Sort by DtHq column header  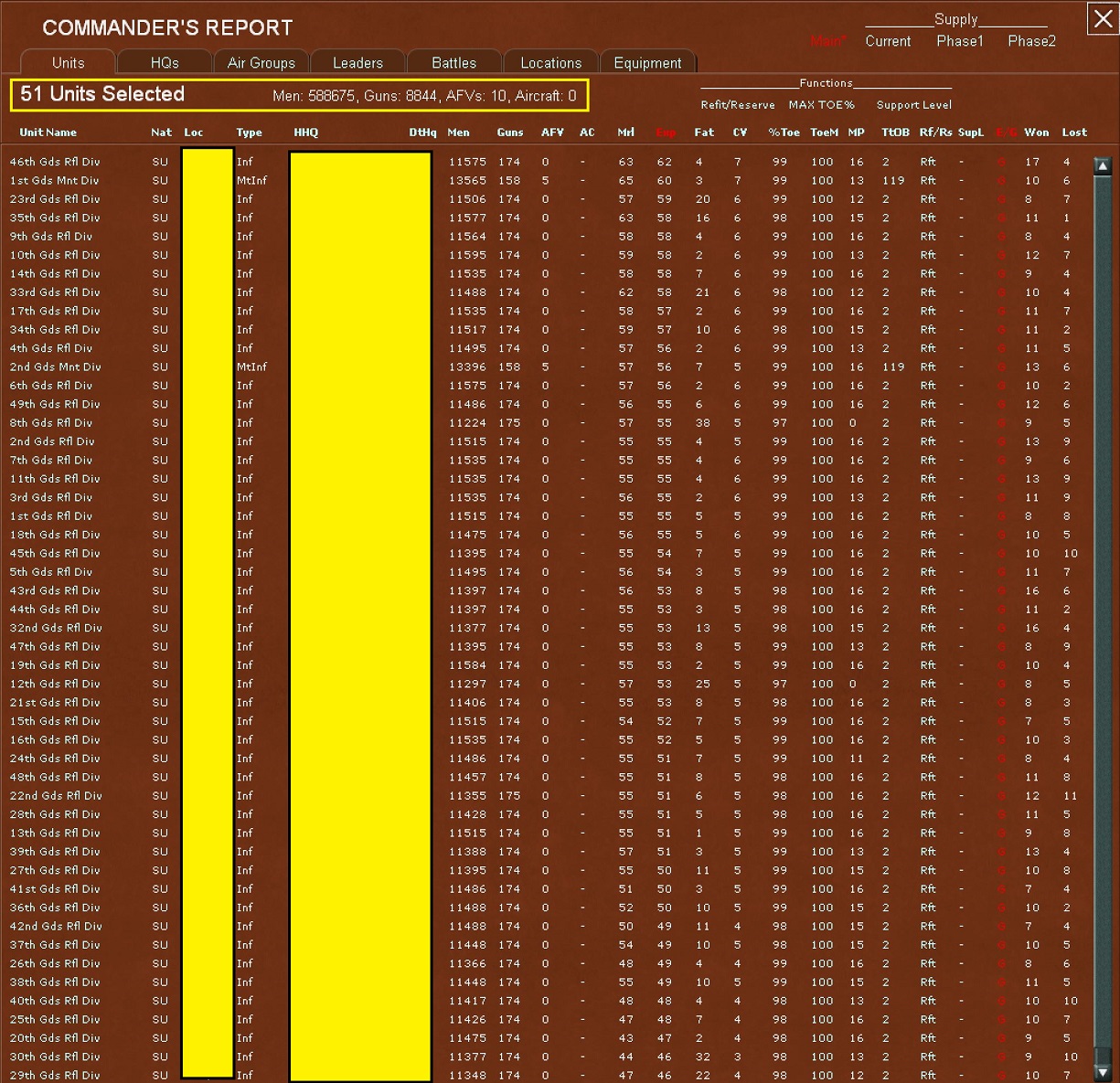[422, 133]
